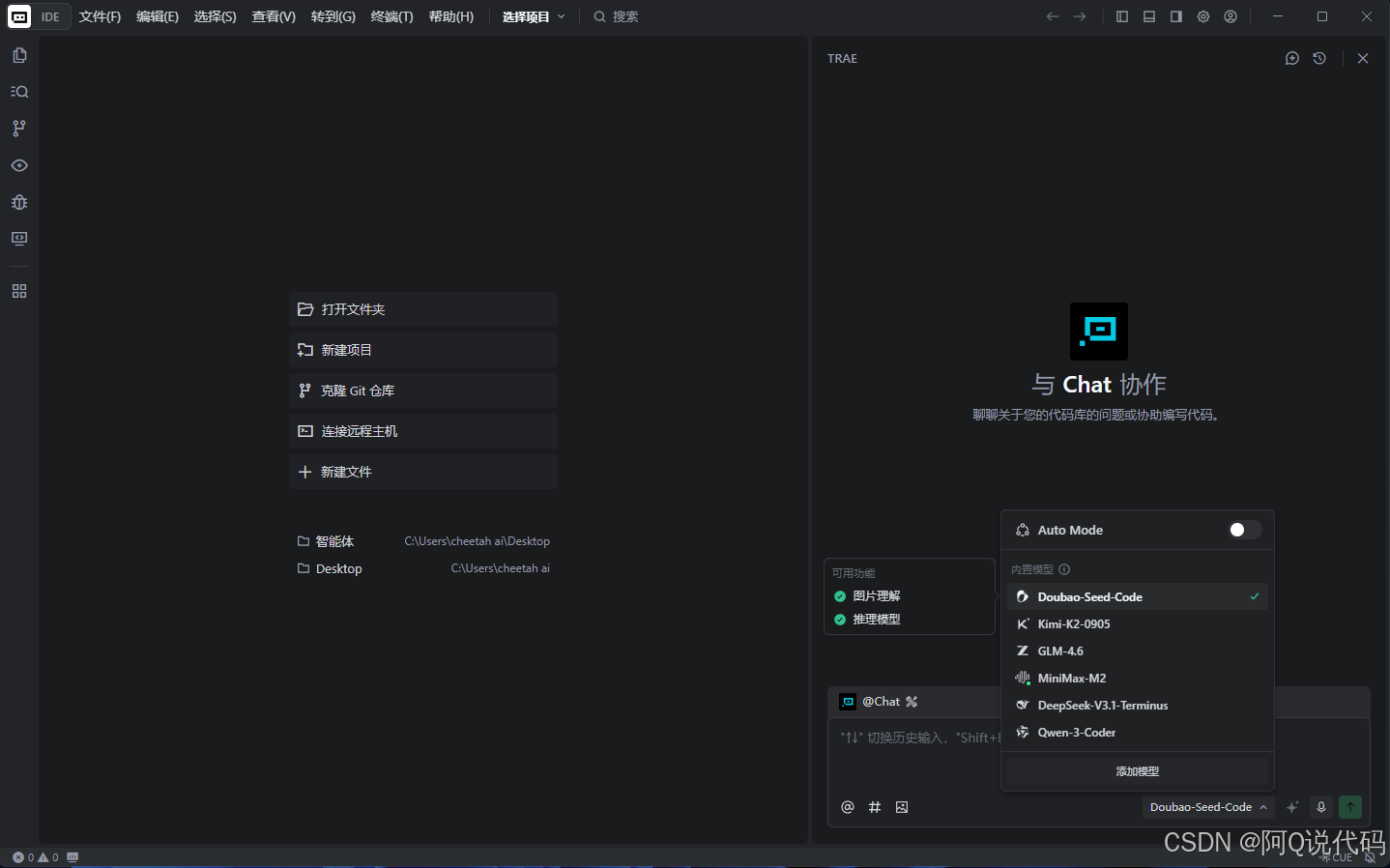The width and height of the screenshot is (1390, 868).
Task: Click 图片理解 capability label
Action: [x=876, y=595]
